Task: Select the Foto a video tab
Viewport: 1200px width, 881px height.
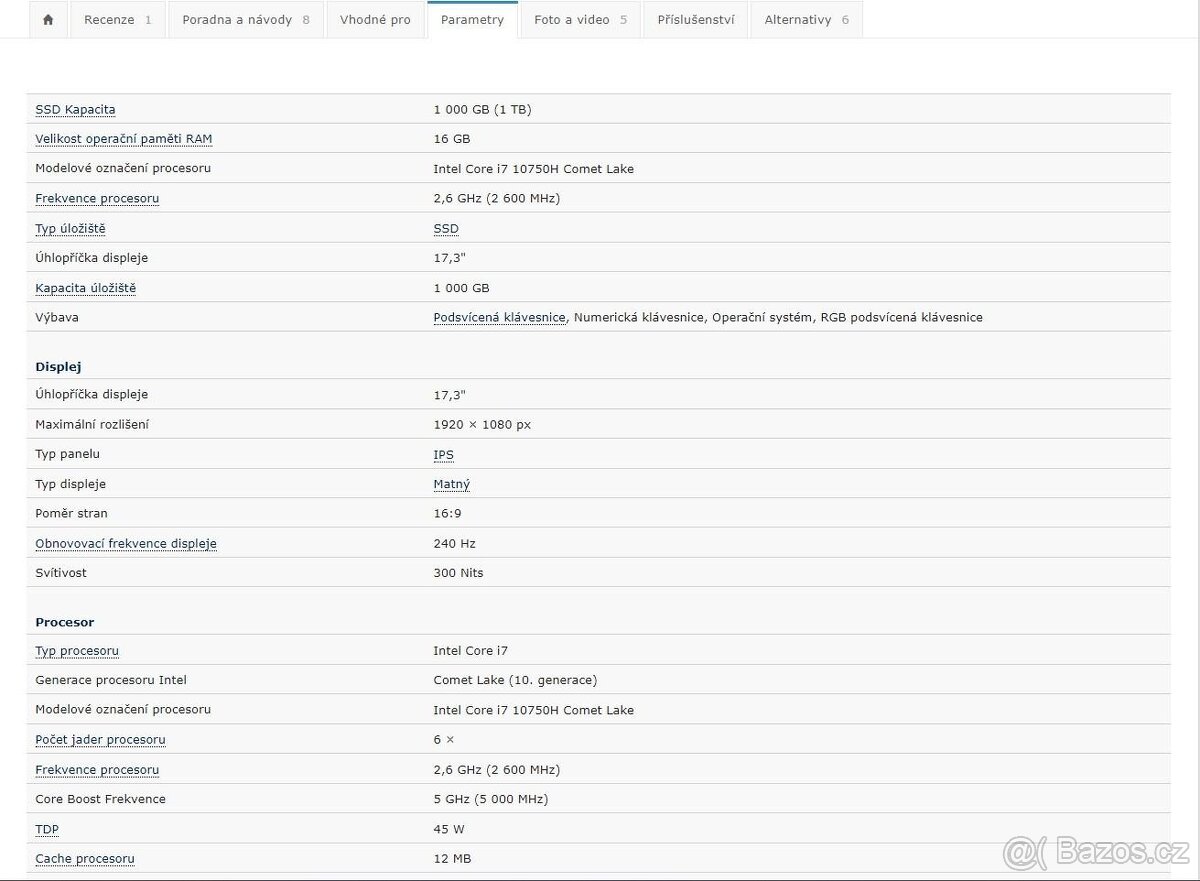Action: 580,20
